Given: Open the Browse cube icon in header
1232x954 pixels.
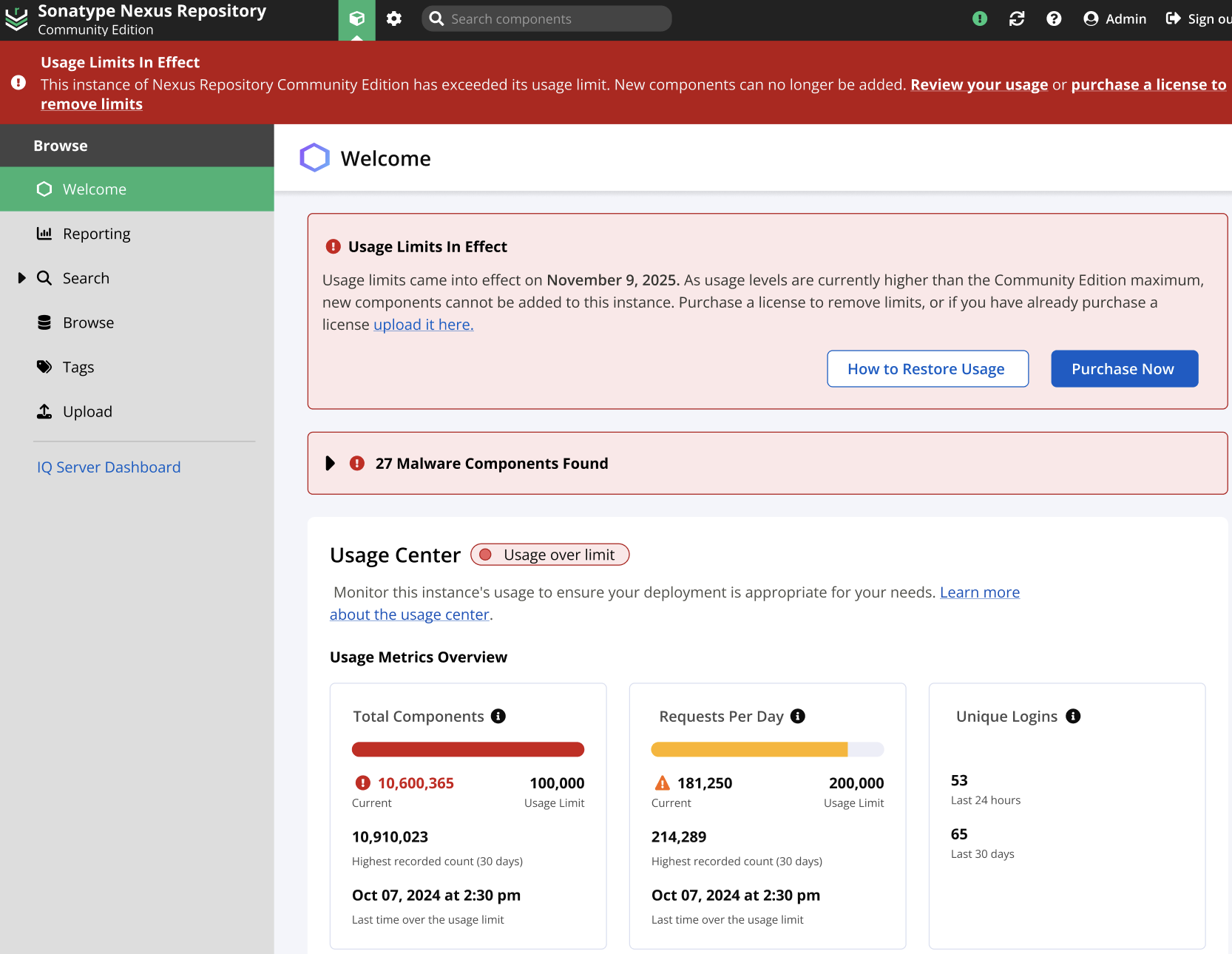Looking at the screenshot, I should pos(357,19).
